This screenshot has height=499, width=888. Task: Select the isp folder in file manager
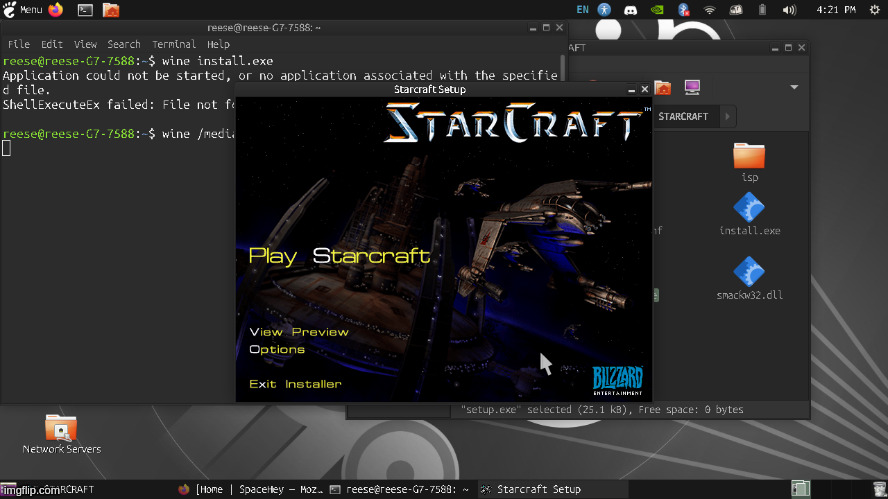point(749,162)
